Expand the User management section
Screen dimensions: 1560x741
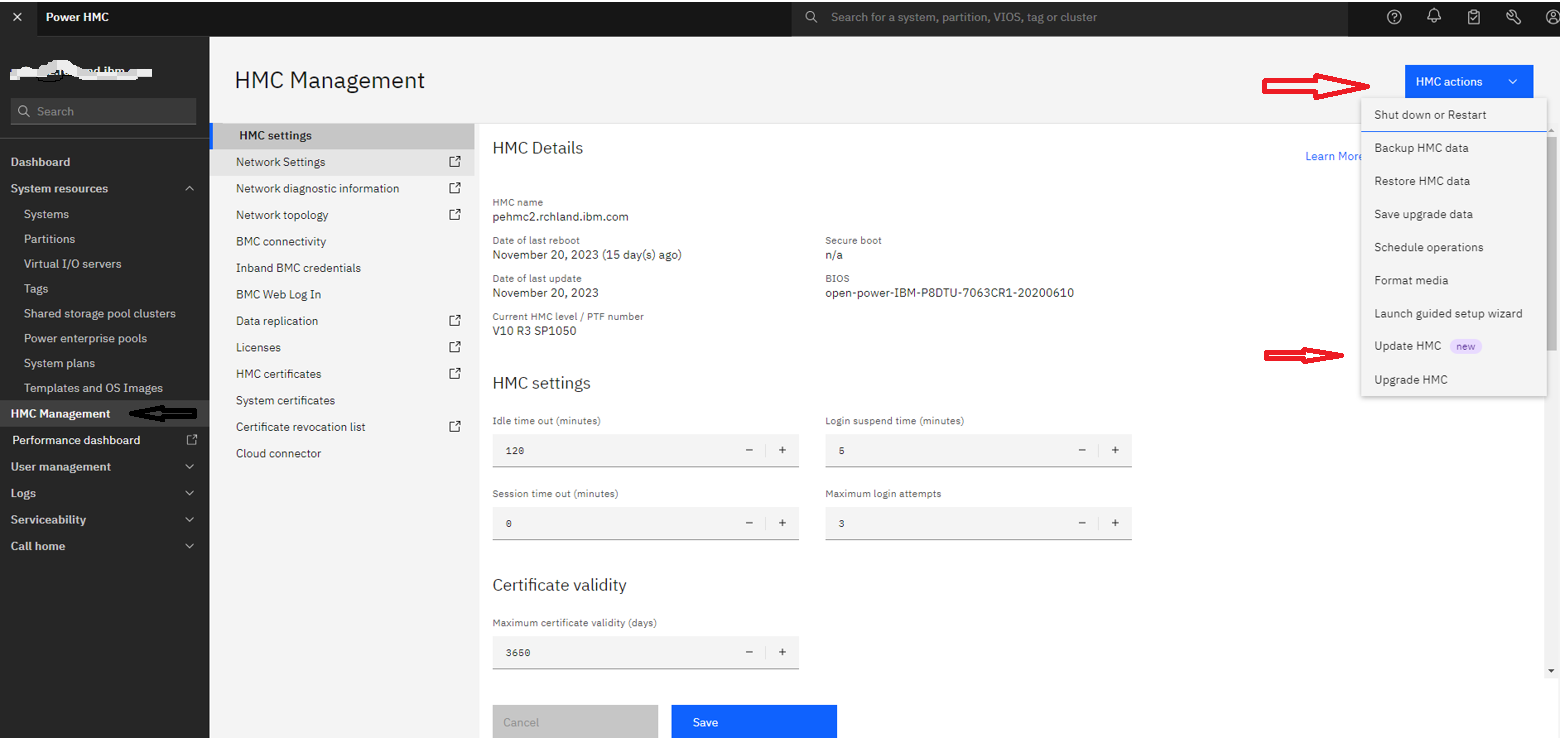190,467
